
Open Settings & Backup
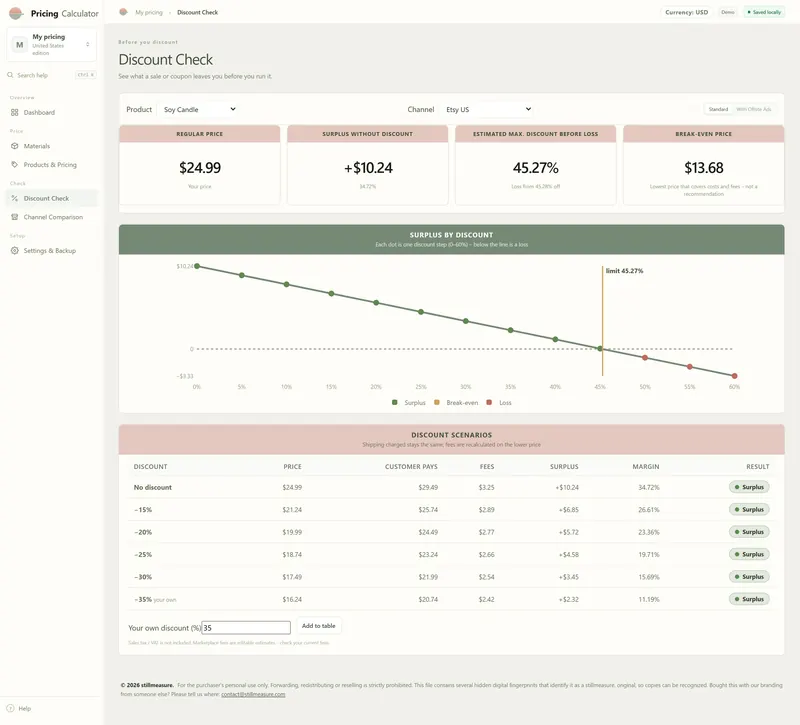click(51, 251)
